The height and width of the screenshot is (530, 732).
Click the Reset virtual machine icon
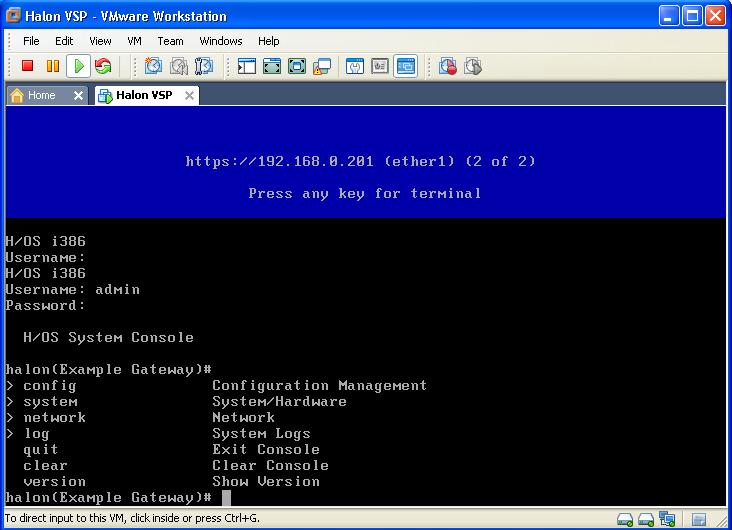pyautogui.click(x=103, y=66)
